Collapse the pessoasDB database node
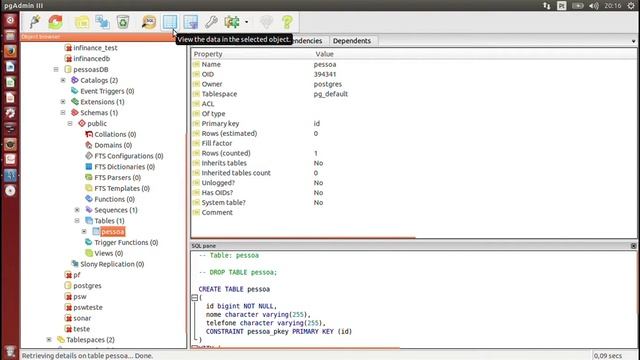640x360 pixels. 56,69
